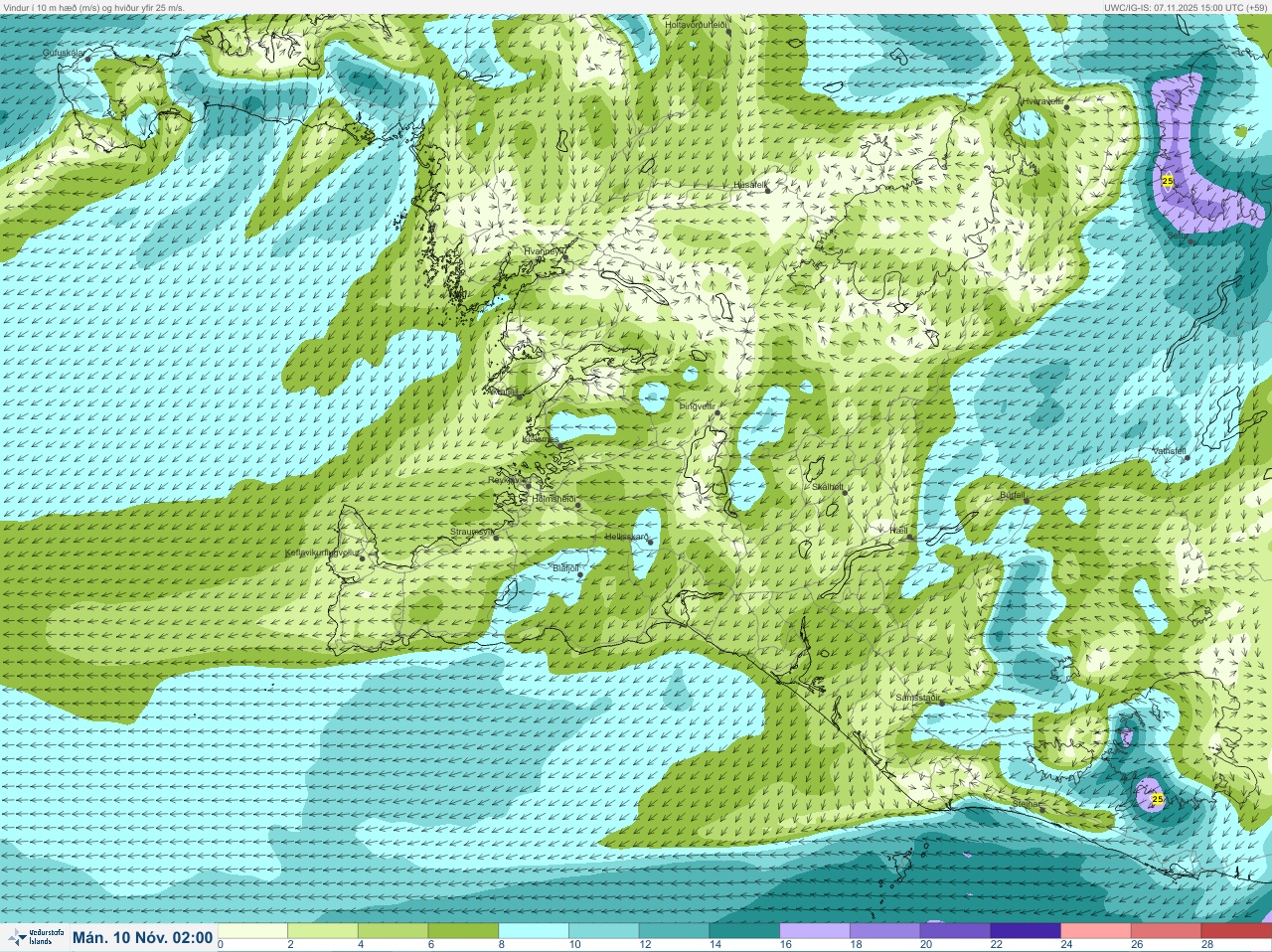1272x952 pixels.
Task: Click the yellow 25 gust marker near Setur
Action: tap(1167, 180)
